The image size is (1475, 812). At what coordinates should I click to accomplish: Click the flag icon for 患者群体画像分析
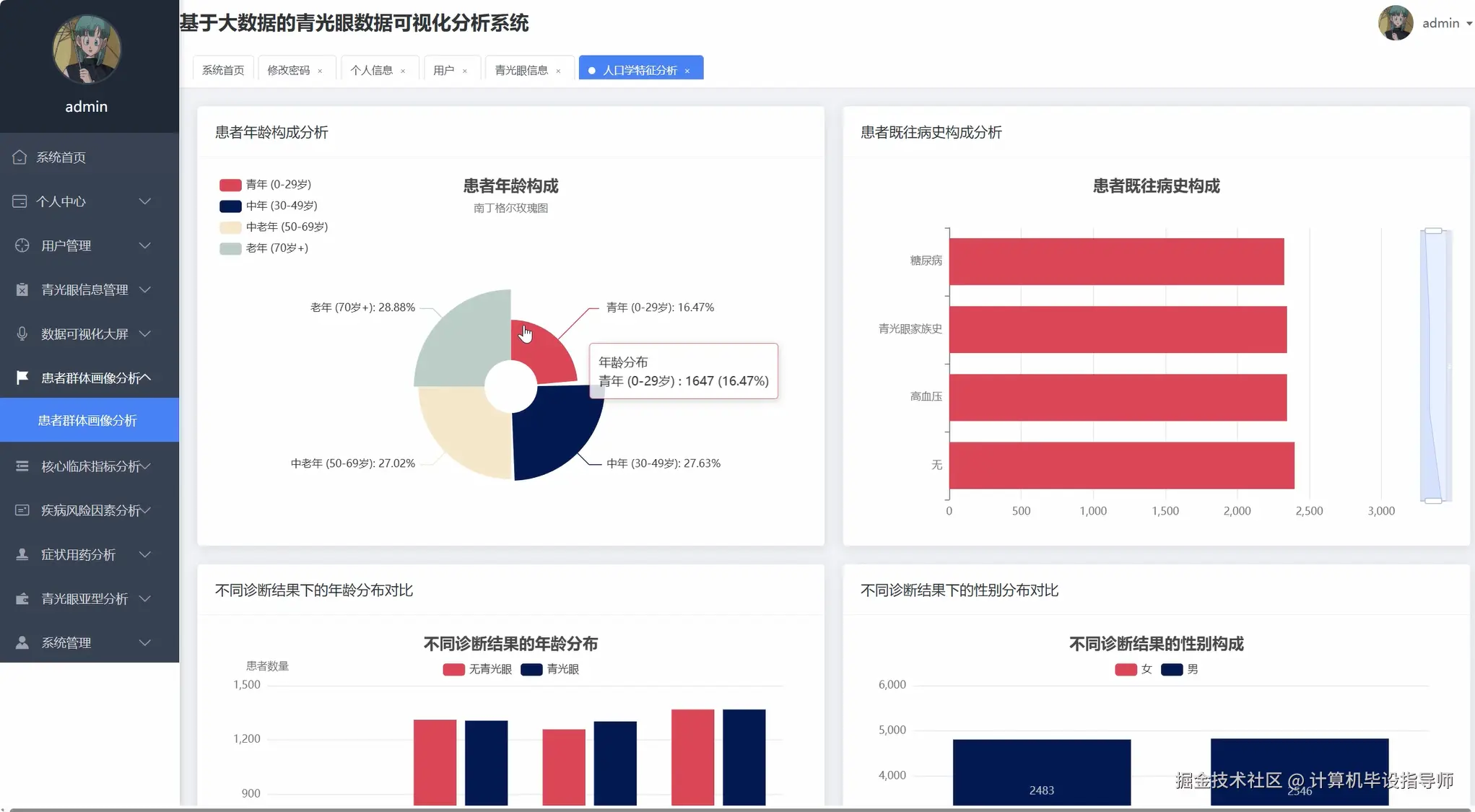coord(22,377)
